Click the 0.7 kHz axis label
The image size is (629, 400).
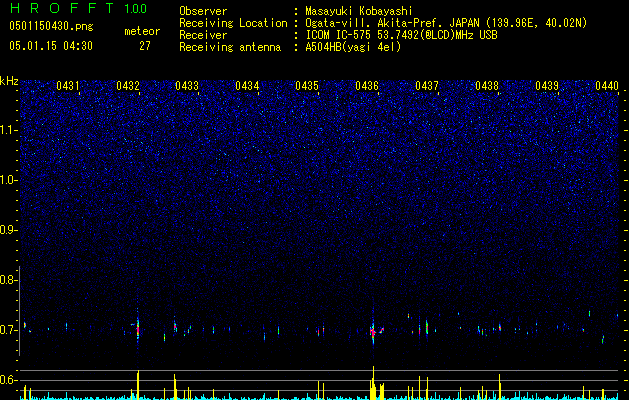[x=8, y=330]
